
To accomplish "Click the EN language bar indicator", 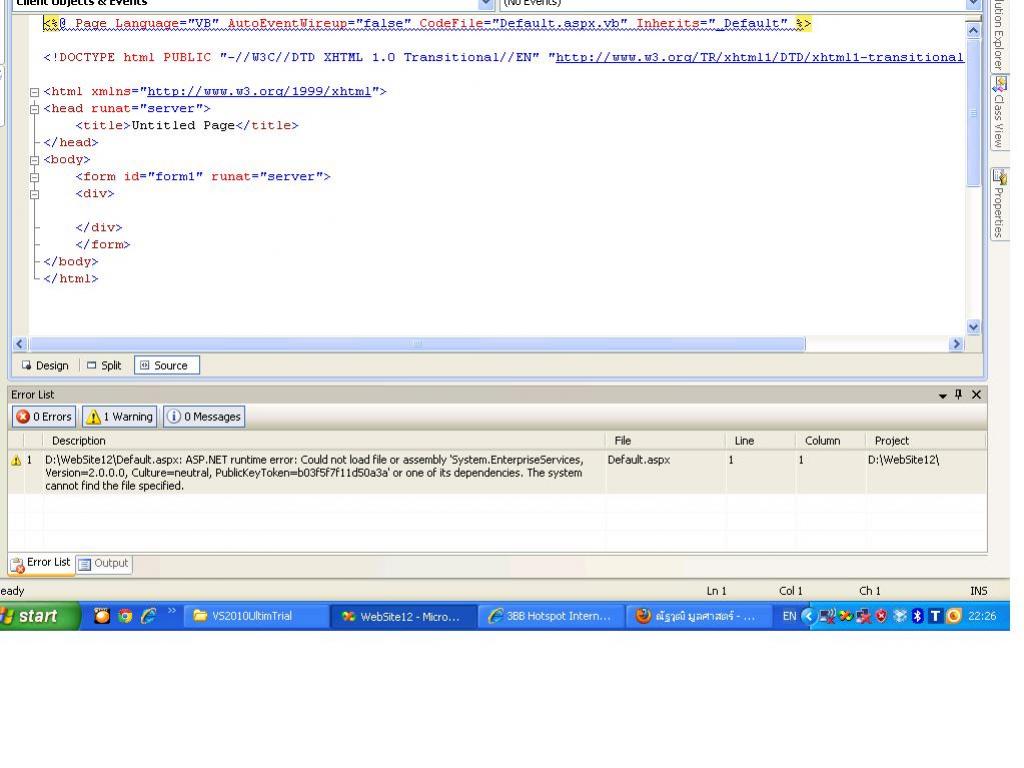I will click(x=789, y=616).
